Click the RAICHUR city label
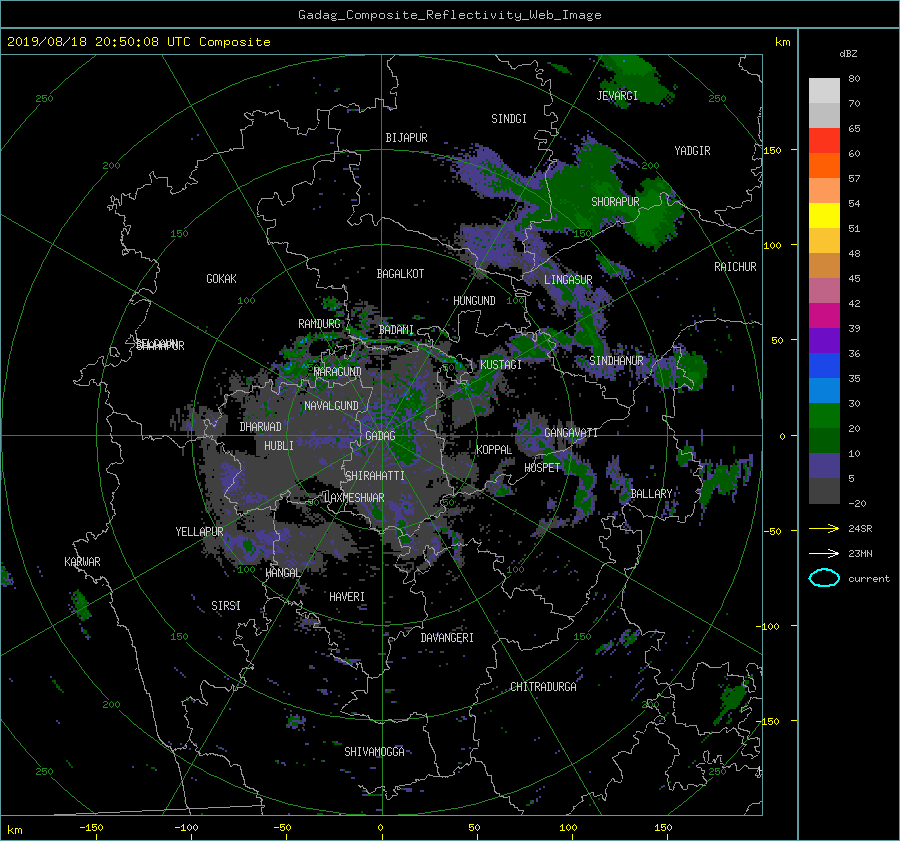 click(x=735, y=266)
